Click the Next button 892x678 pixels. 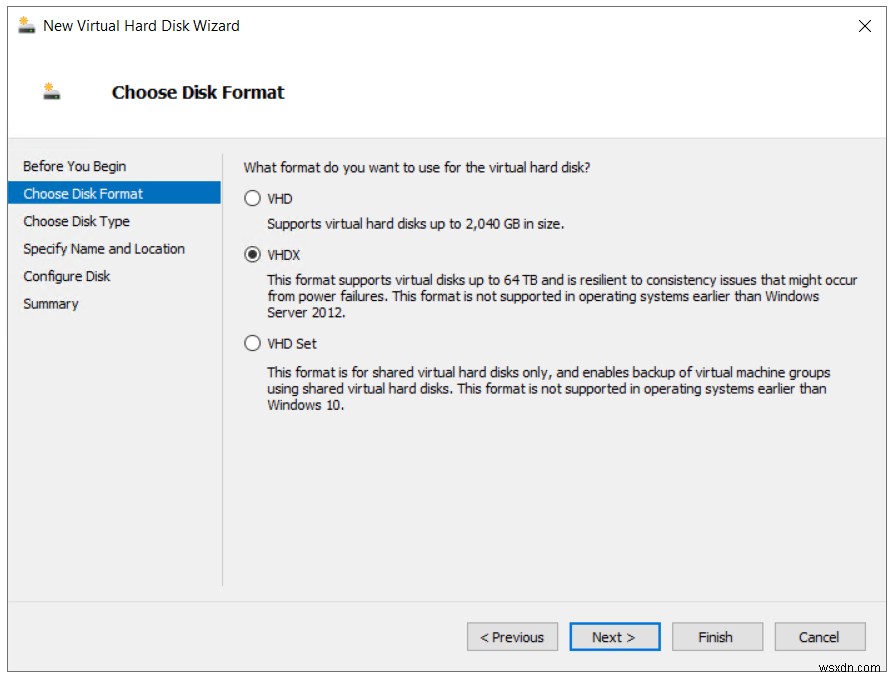[x=614, y=637]
